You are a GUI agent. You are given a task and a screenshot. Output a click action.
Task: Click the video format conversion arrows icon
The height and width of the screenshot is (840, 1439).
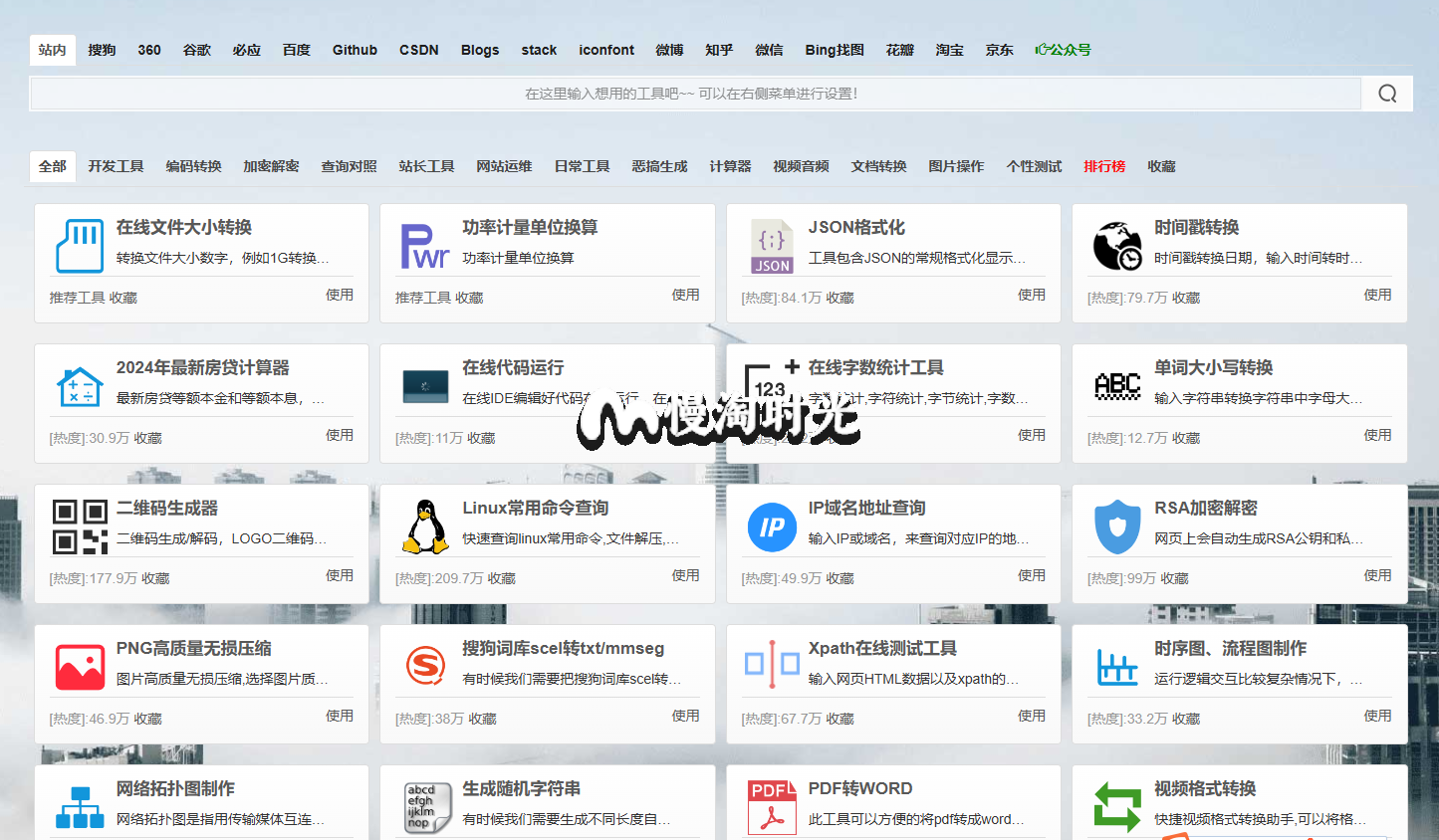[x=1117, y=807]
